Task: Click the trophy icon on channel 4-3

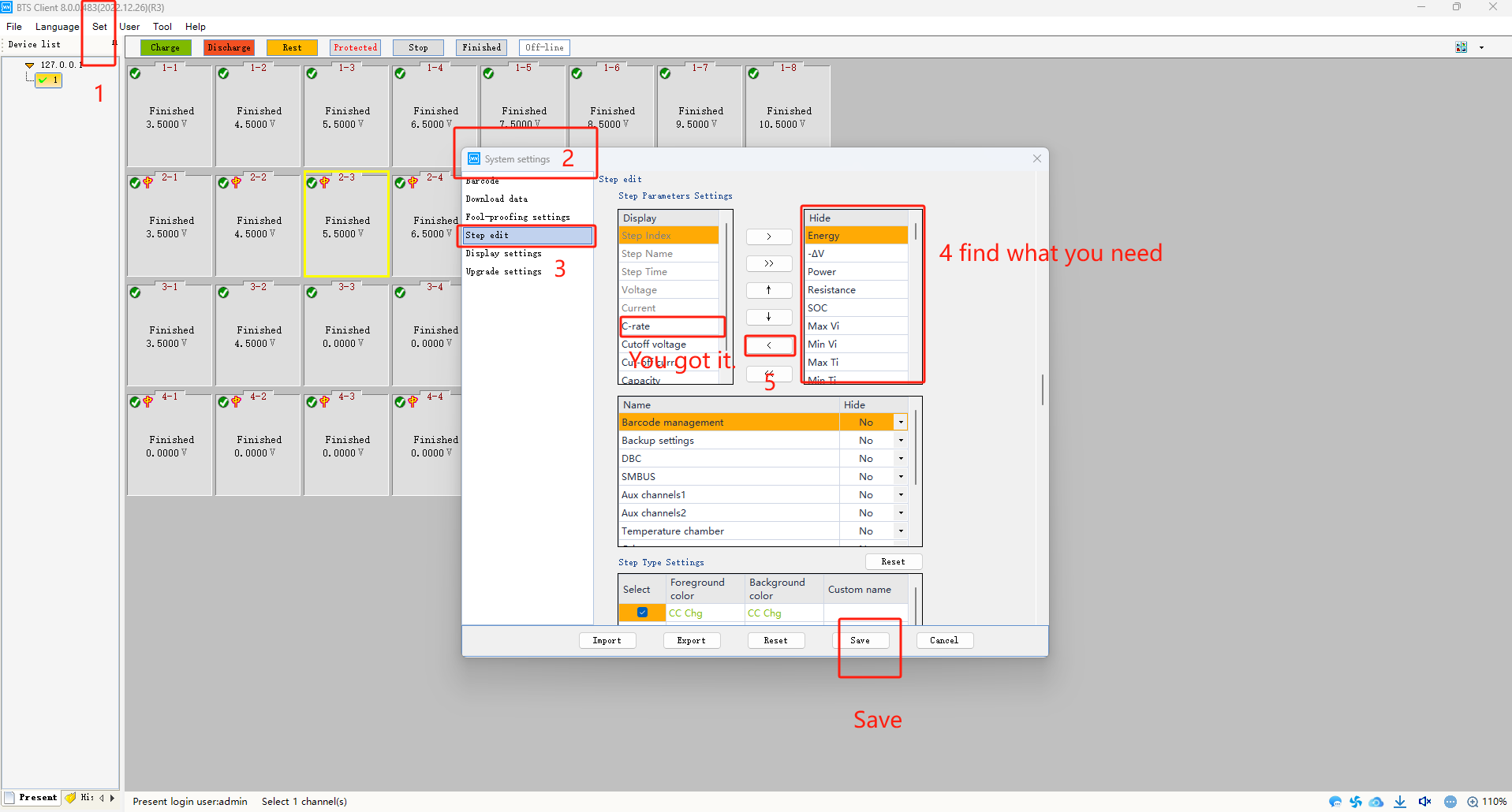Action: [324, 402]
